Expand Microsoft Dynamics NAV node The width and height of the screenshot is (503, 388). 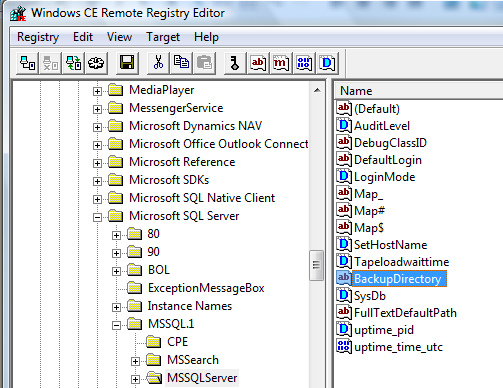[97, 127]
